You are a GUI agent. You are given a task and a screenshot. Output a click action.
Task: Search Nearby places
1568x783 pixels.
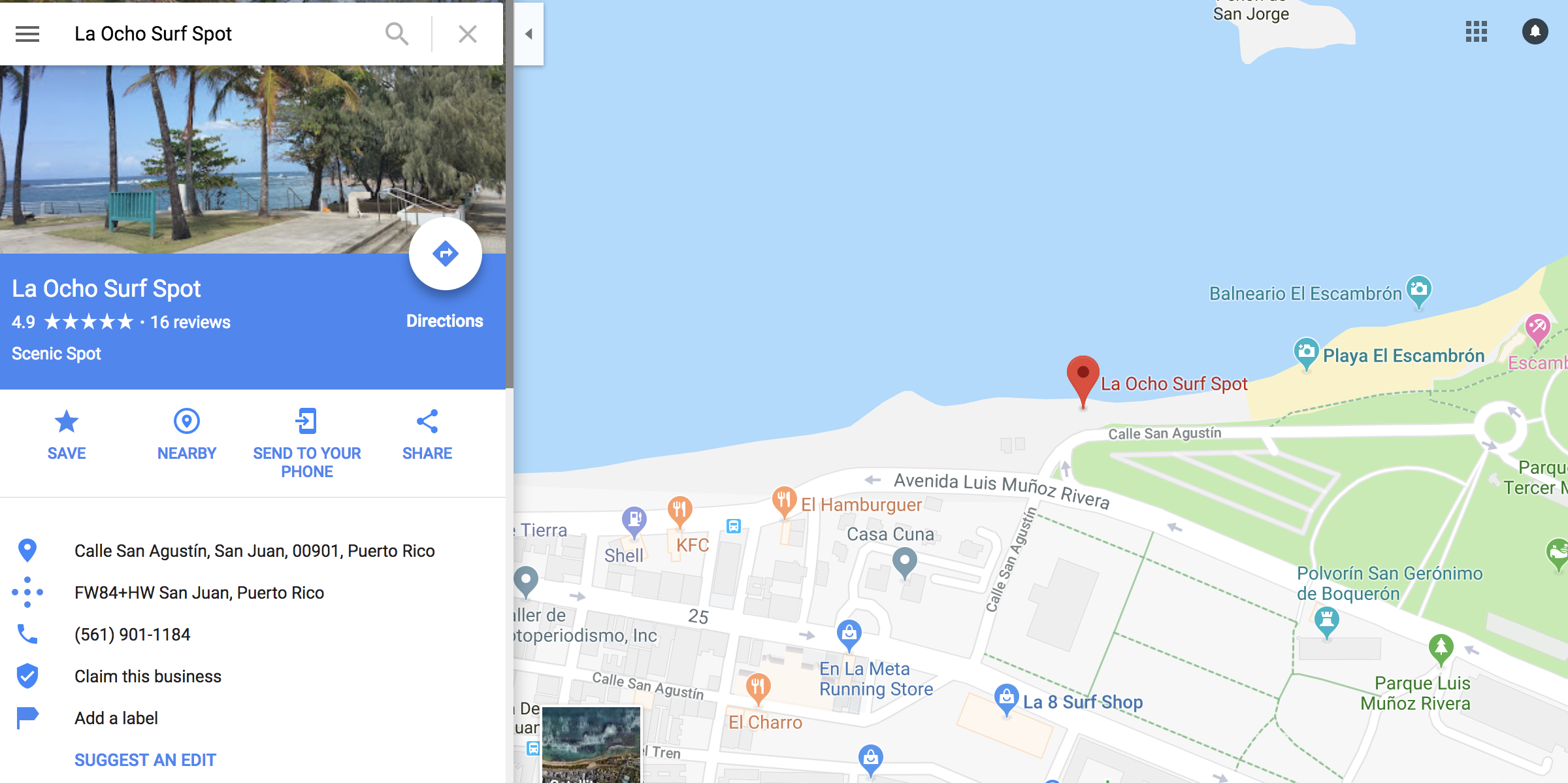pyautogui.click(x=187, y=435)
